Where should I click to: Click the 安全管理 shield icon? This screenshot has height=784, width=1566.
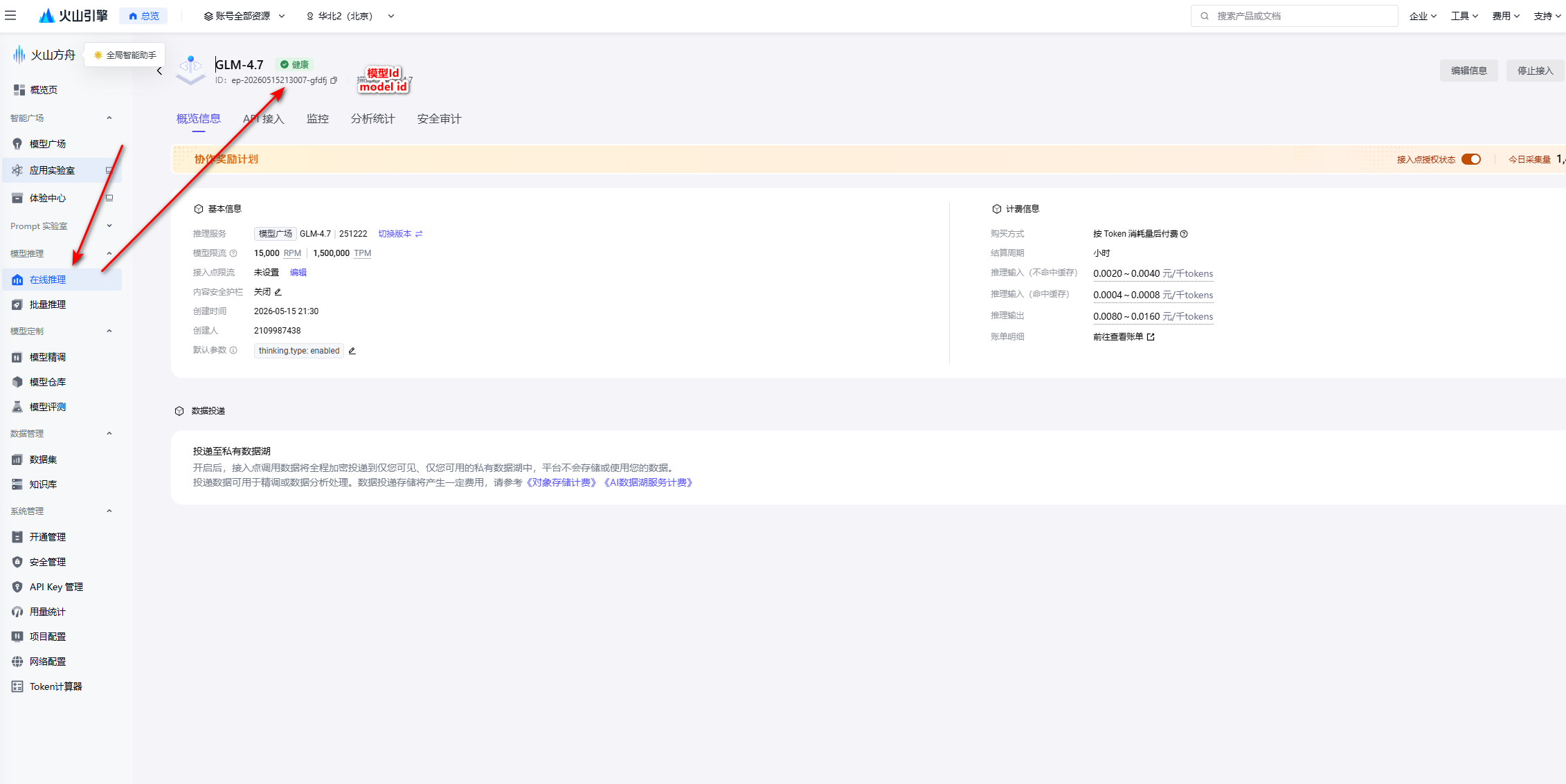(x=17, y=562)
